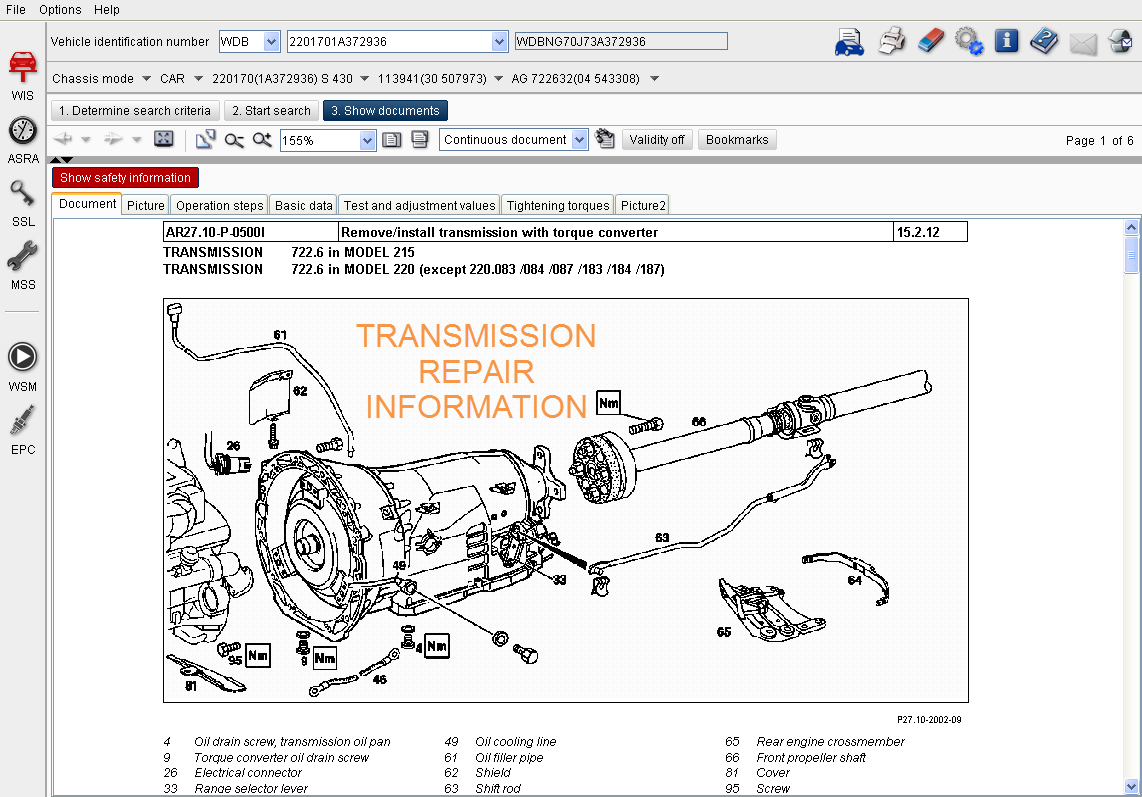
Task: Open the help book icon
Action: tap(1044, 41)
